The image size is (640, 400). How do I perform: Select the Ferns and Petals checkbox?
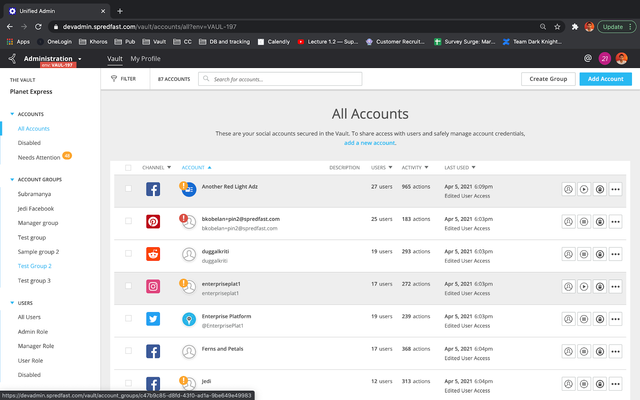(128, 351)
